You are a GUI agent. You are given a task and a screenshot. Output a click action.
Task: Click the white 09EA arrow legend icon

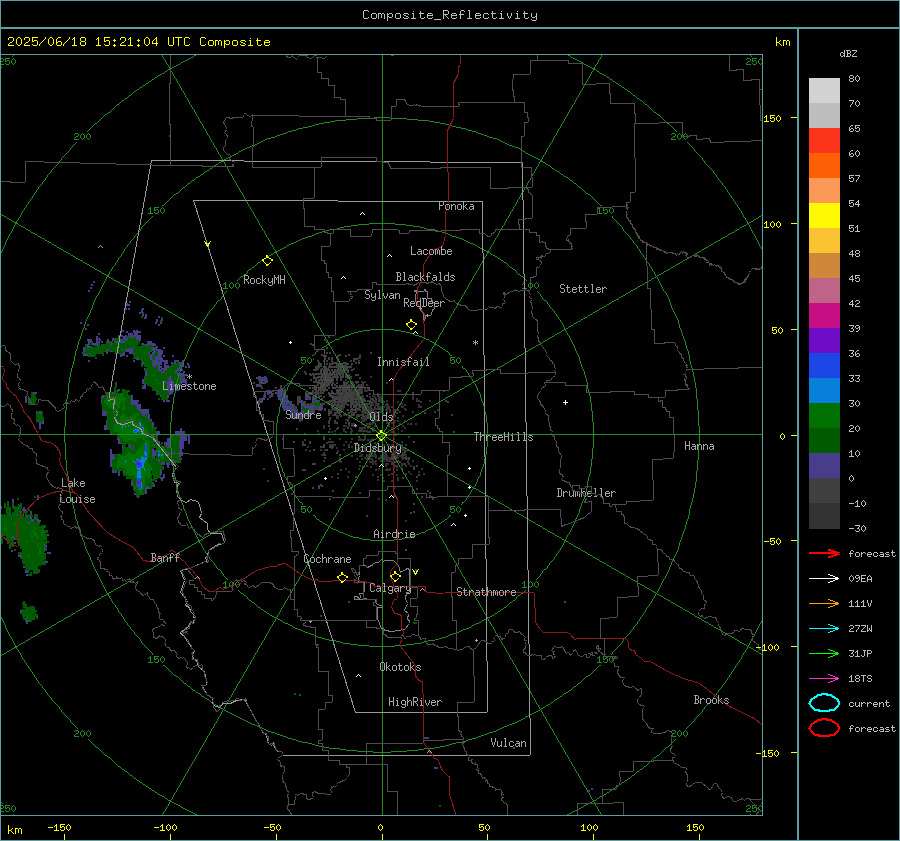pos(824,578)
